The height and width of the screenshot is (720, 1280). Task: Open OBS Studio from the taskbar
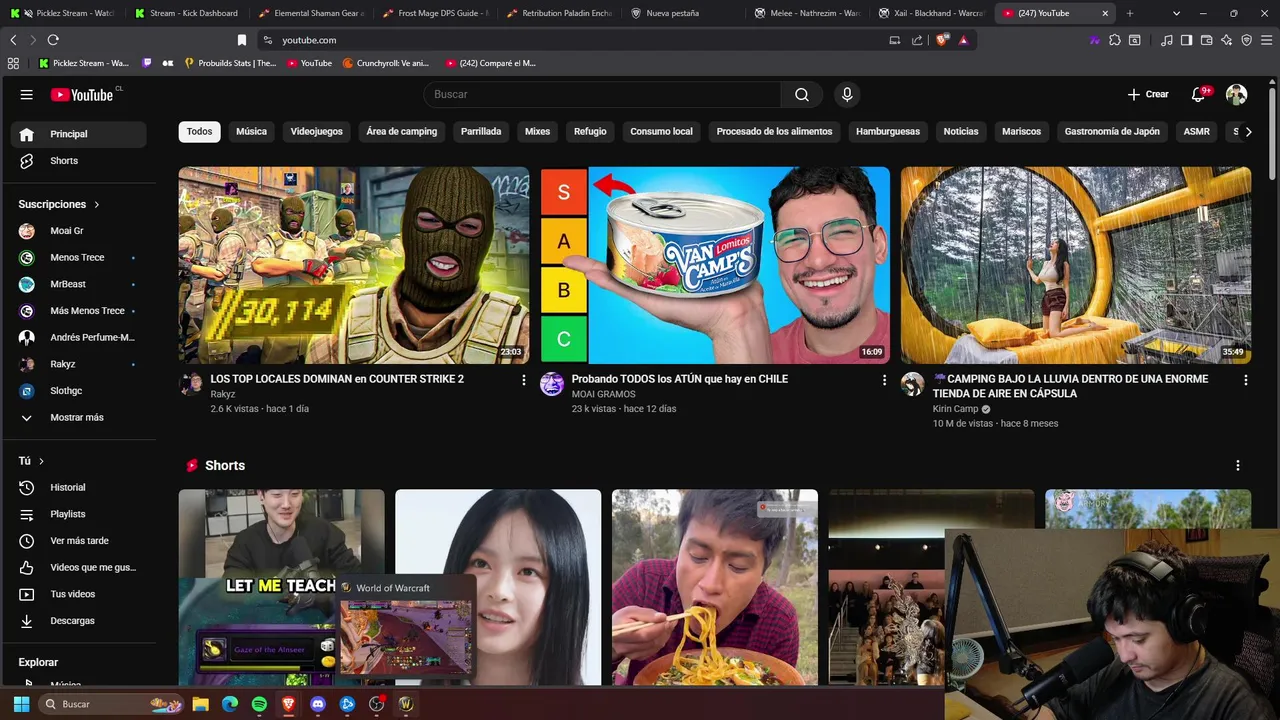(x=376, y=704)
